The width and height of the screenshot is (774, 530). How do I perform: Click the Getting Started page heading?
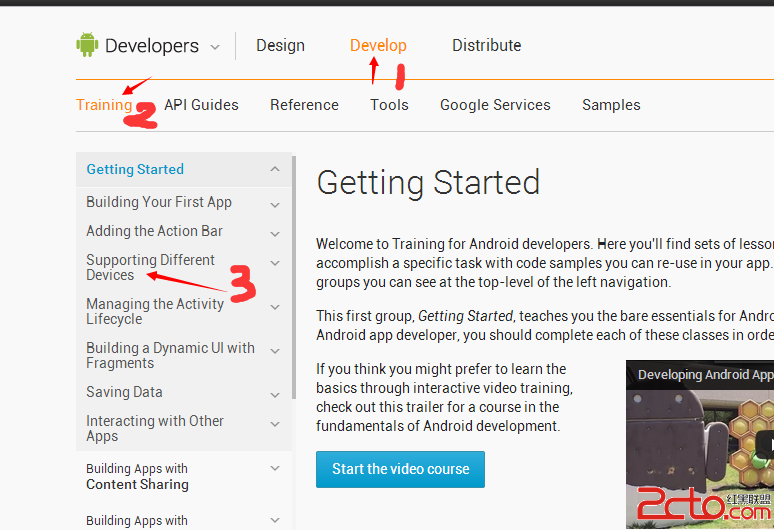(x=428, y=183)
